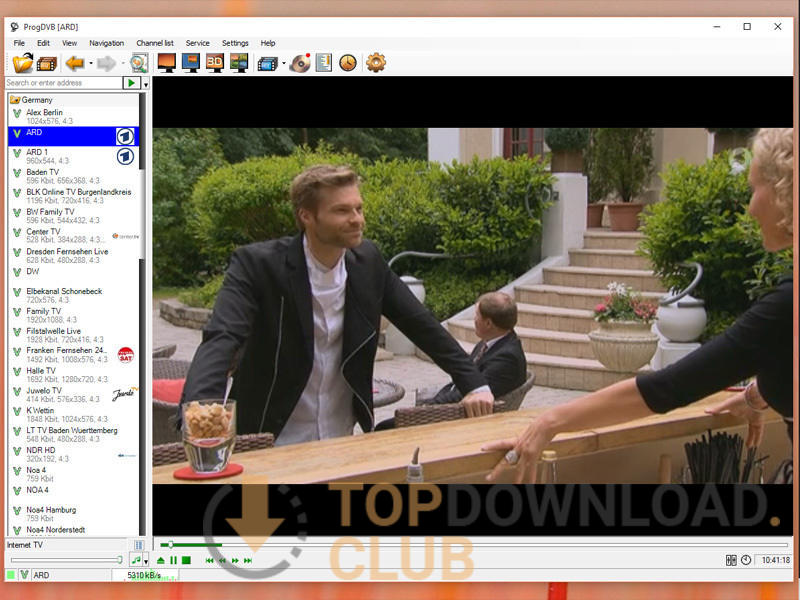The height and width of the screenshot is (600, 800).
Task: Open the Edit menu
Action: point(43,43)
